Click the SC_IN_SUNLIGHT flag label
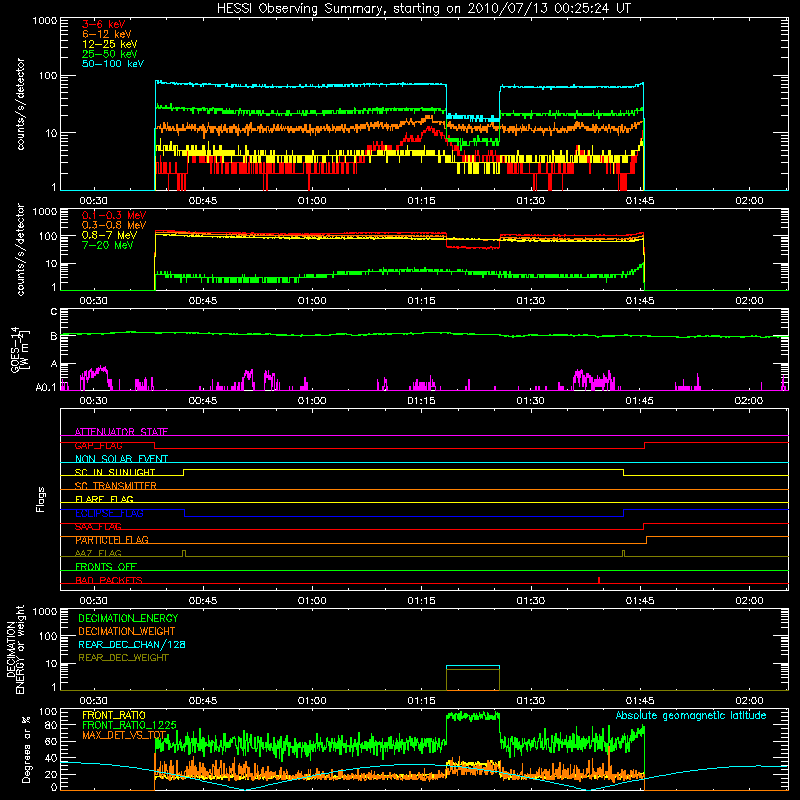The width and height of the screenshot is (800, 800). pyautogui.click(x=114, y=472)
